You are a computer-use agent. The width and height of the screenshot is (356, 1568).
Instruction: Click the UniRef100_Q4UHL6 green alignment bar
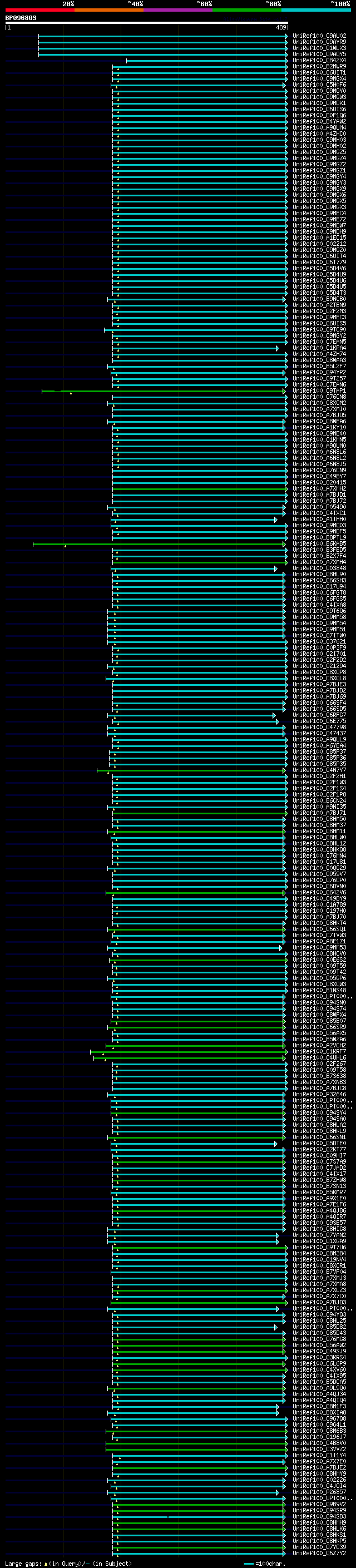(189, 1058)
